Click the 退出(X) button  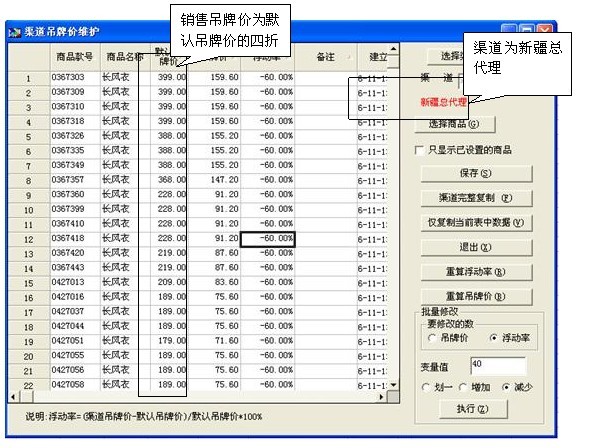[x=476, y=248]
